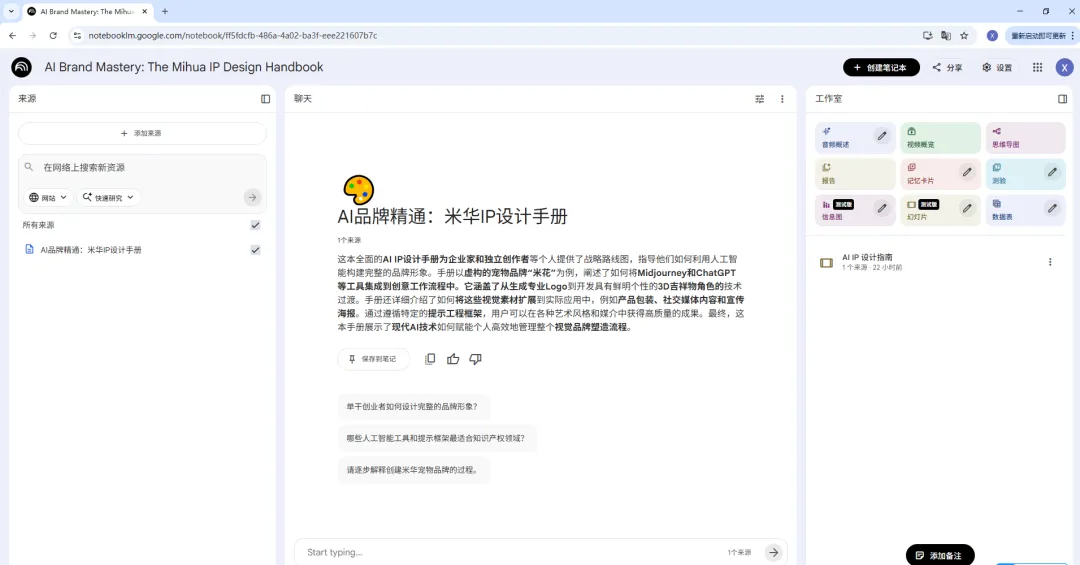Open the AI品牌精通：米华IP设计手册 source
Viewport: 1080px width, 565px height.
click(x=90, y=249)
